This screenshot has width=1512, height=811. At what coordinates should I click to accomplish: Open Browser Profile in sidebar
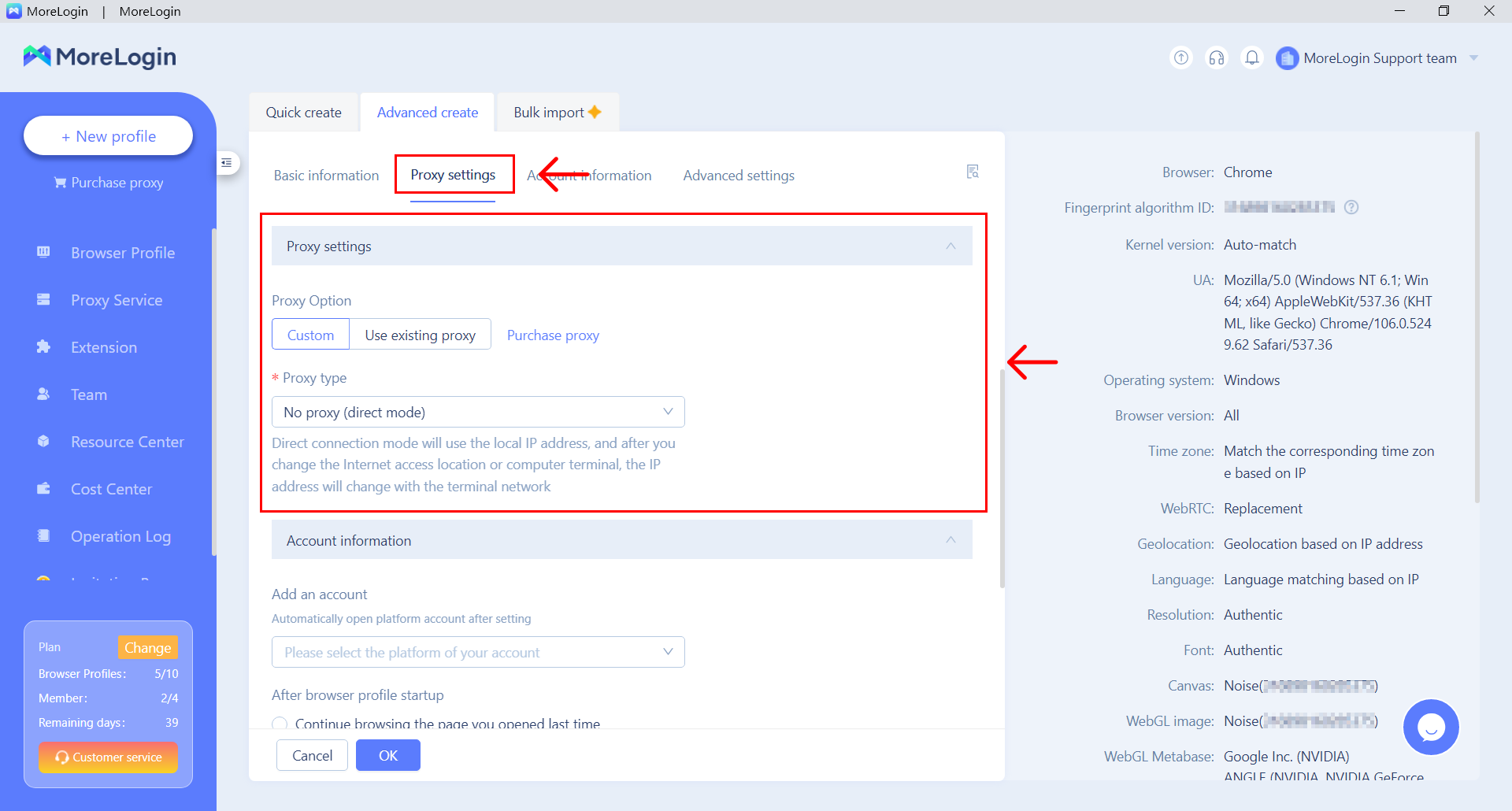[122, 253]
